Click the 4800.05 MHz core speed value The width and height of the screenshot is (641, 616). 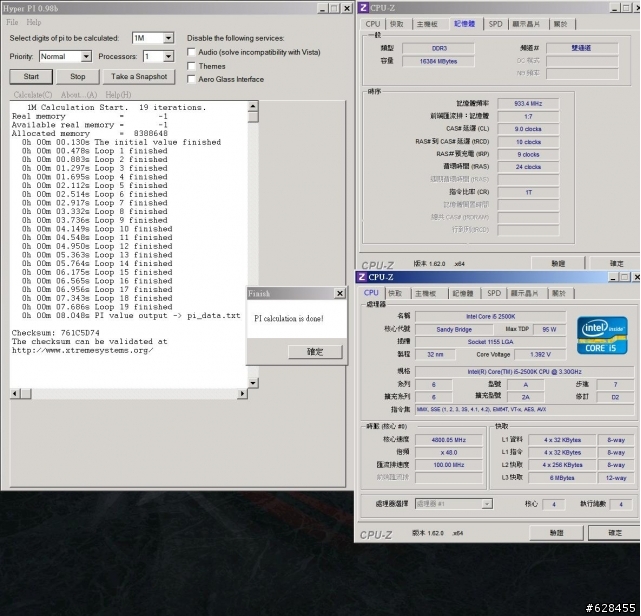click(448, 440)
